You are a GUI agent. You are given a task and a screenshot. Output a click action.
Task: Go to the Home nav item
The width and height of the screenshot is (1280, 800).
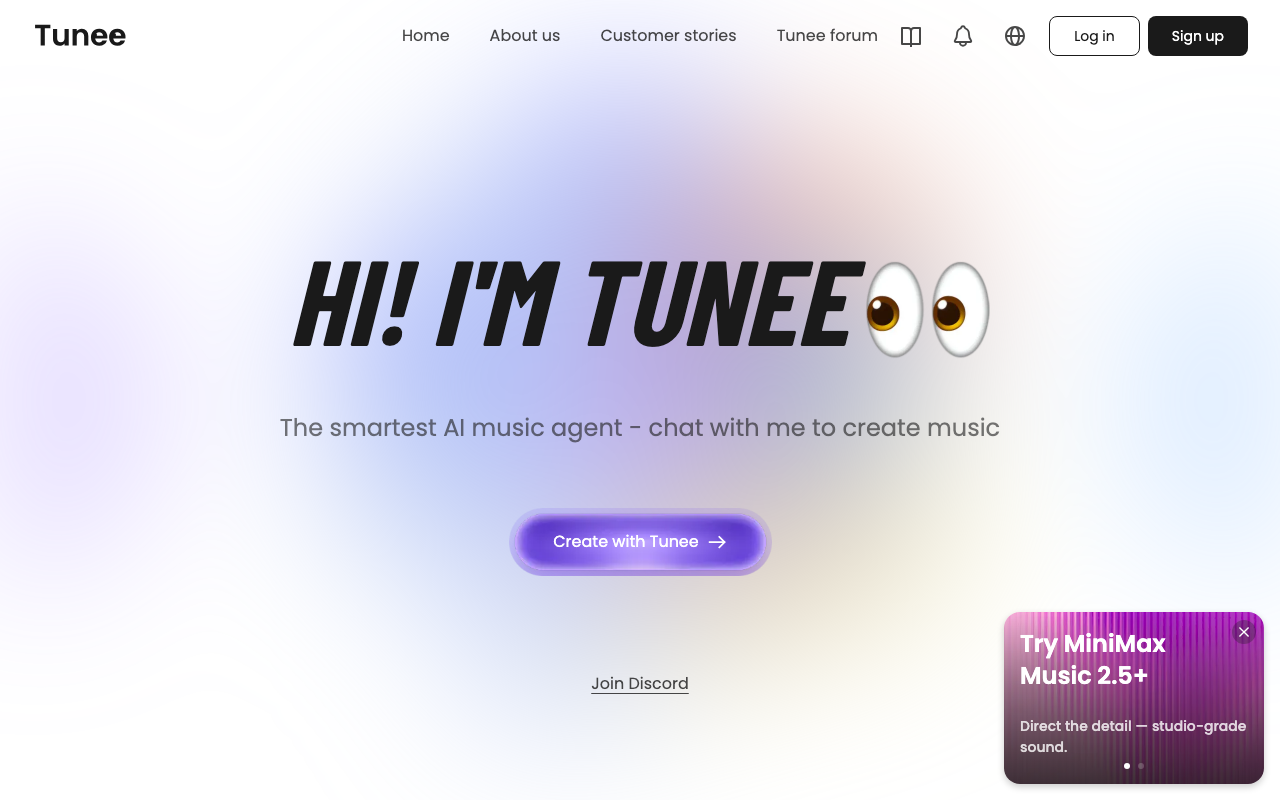point(426,36)
